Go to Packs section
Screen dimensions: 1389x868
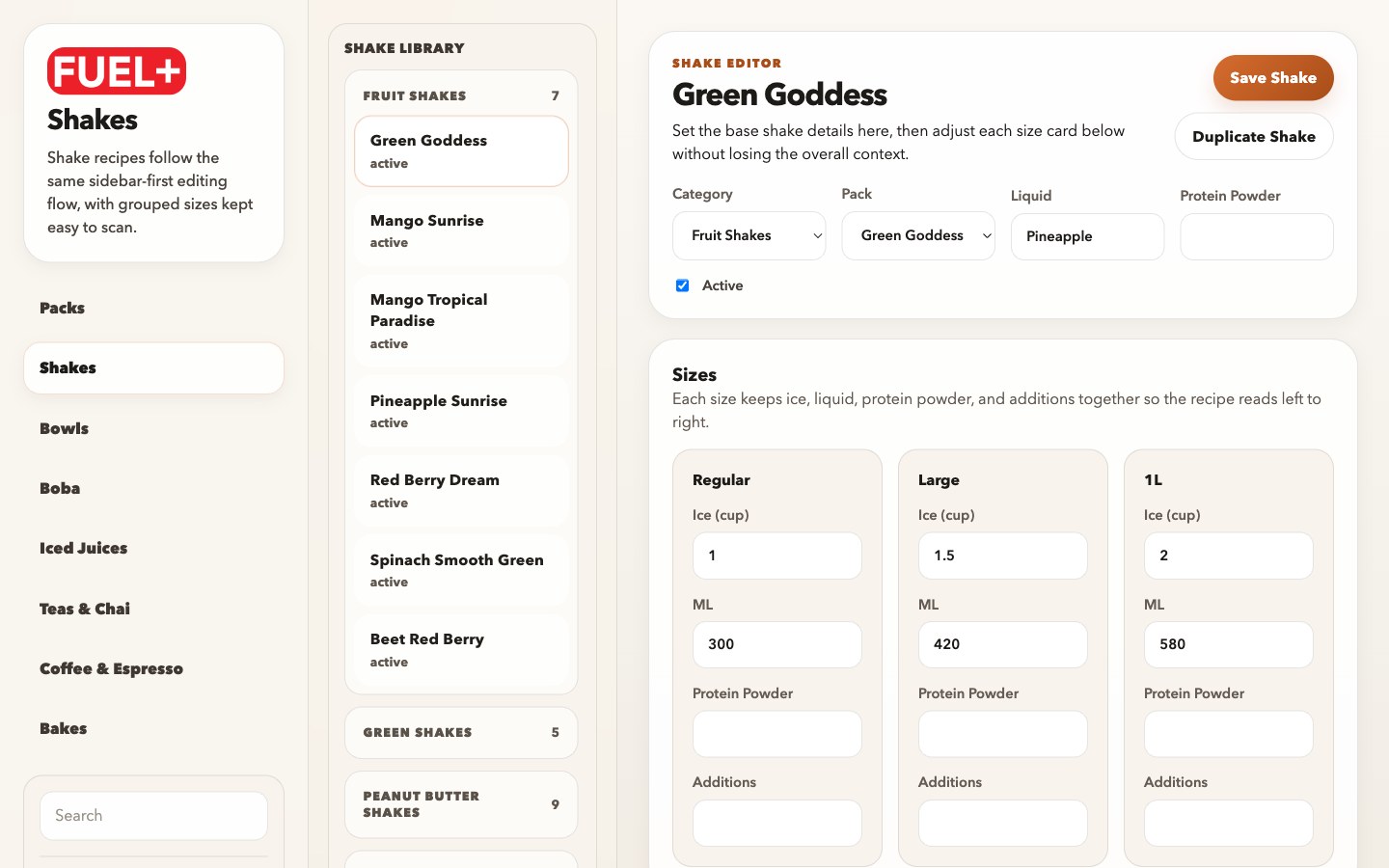153,308
